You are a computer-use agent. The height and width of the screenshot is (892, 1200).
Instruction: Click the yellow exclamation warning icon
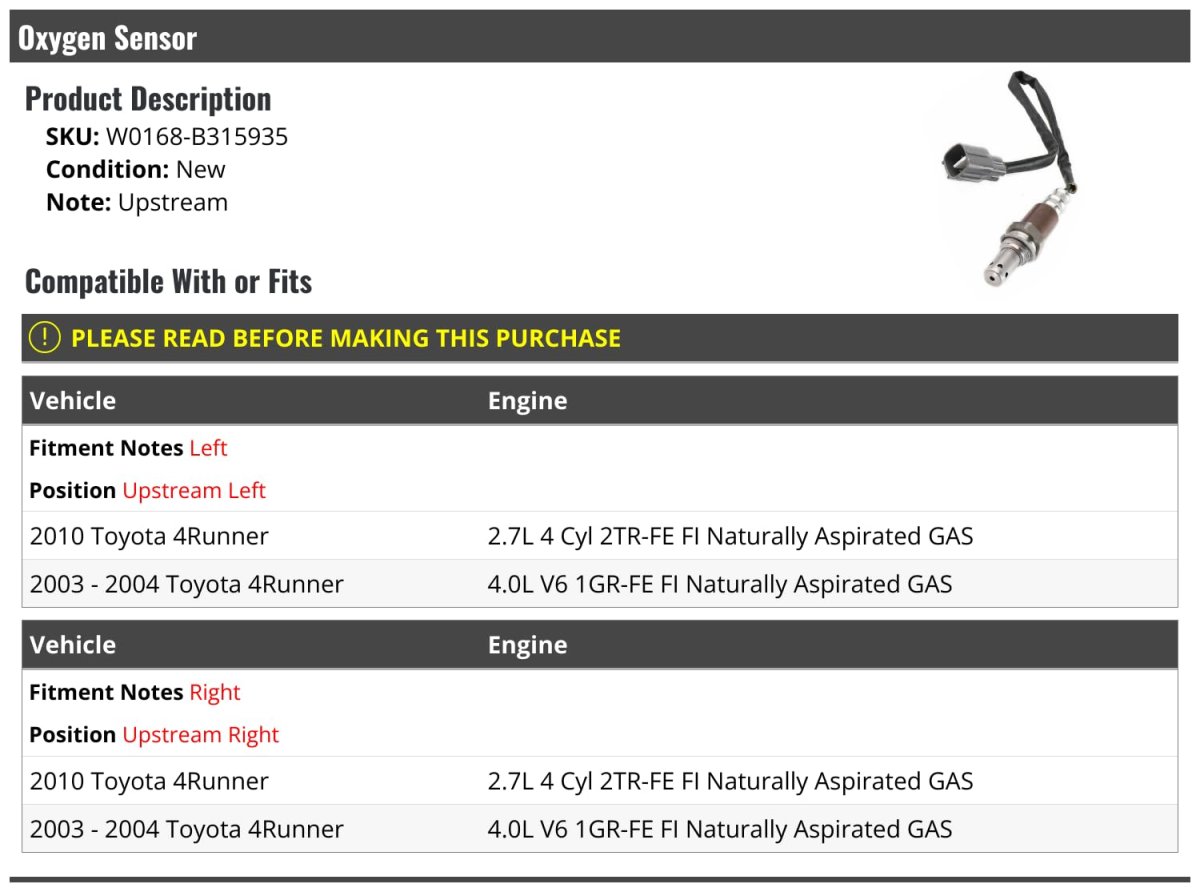(45, 338)
